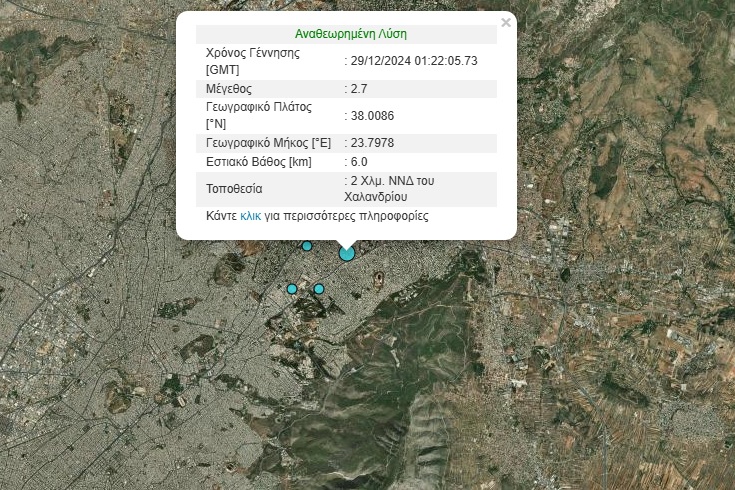Click the 'Γεωγραφικό Μήκος [°E]' label
The height and width of the screenshot is (490, 735).
(268, 143)
